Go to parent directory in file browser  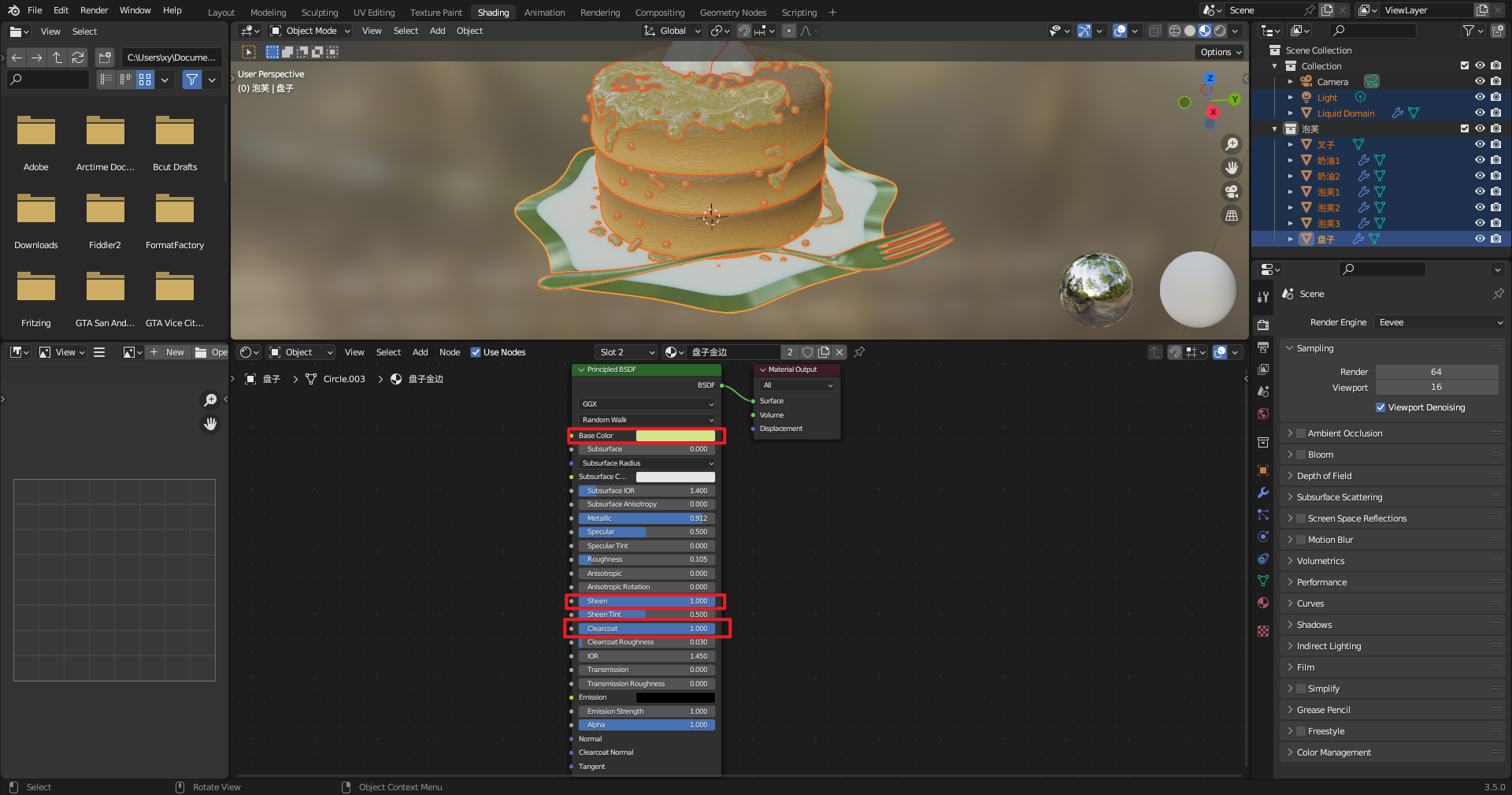57,58
